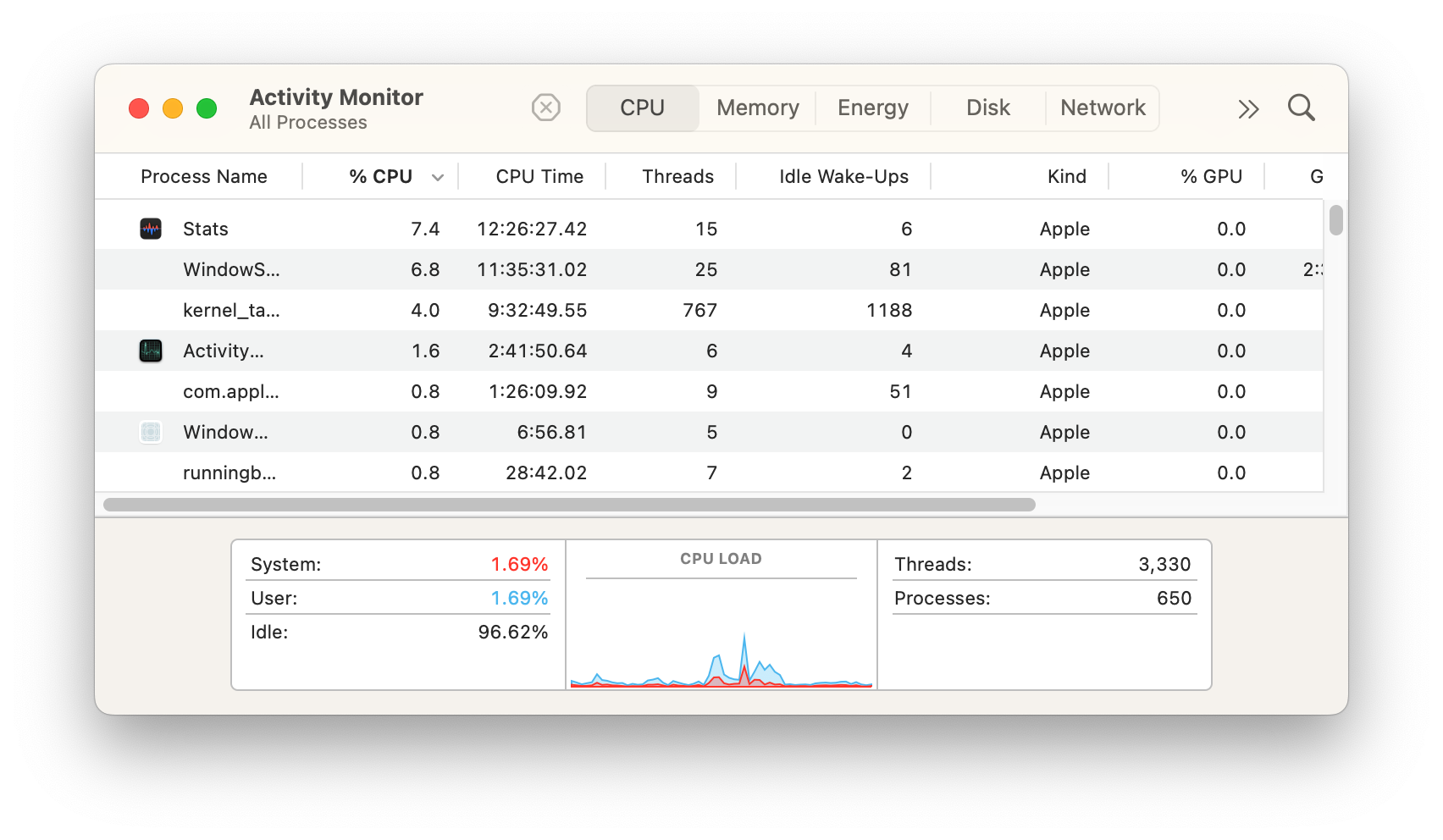
Task: Click the All Processes subtitle
Action: pos(308,122)
